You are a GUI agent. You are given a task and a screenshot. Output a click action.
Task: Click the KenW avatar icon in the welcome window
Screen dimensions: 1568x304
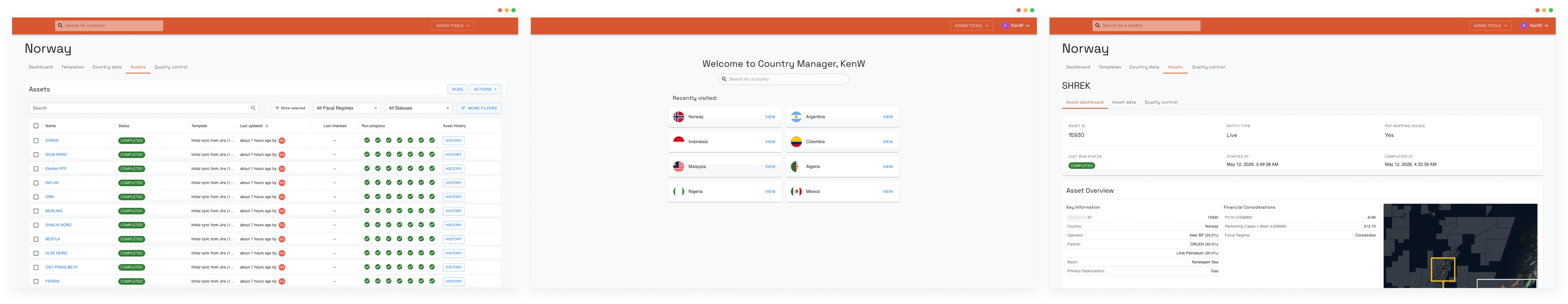pos(1006,26)
